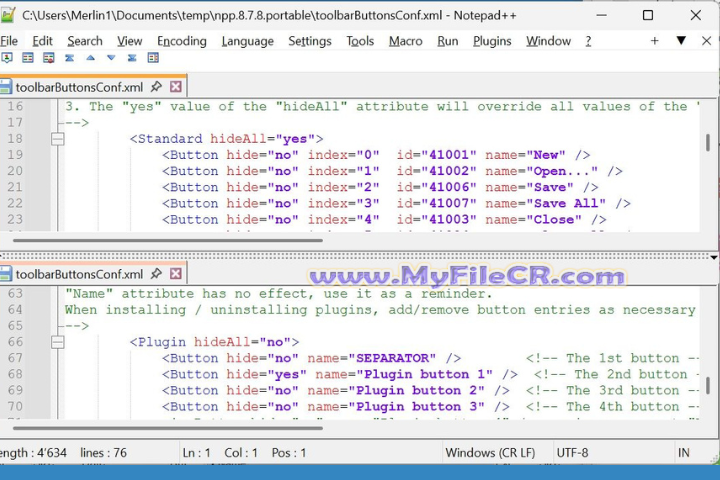
Task: Click the Notepad++ app icon in the title bar
Action: (x=7, y=15)
